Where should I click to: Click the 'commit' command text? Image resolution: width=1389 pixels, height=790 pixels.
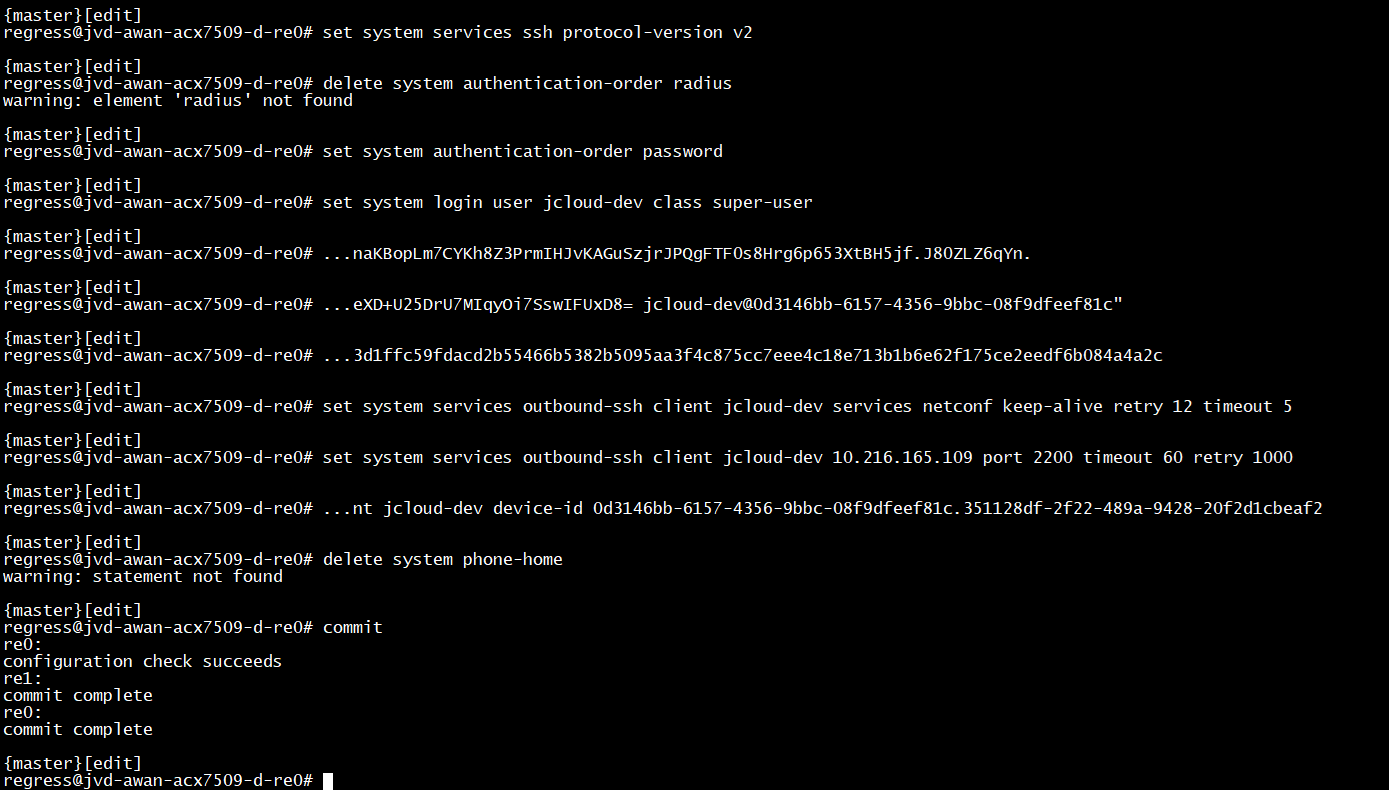tap(352, 627)
